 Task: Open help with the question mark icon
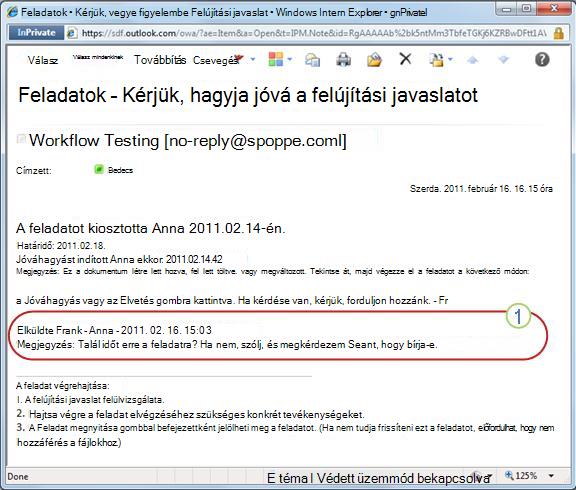pyautogui.click(x=542, y=59)
